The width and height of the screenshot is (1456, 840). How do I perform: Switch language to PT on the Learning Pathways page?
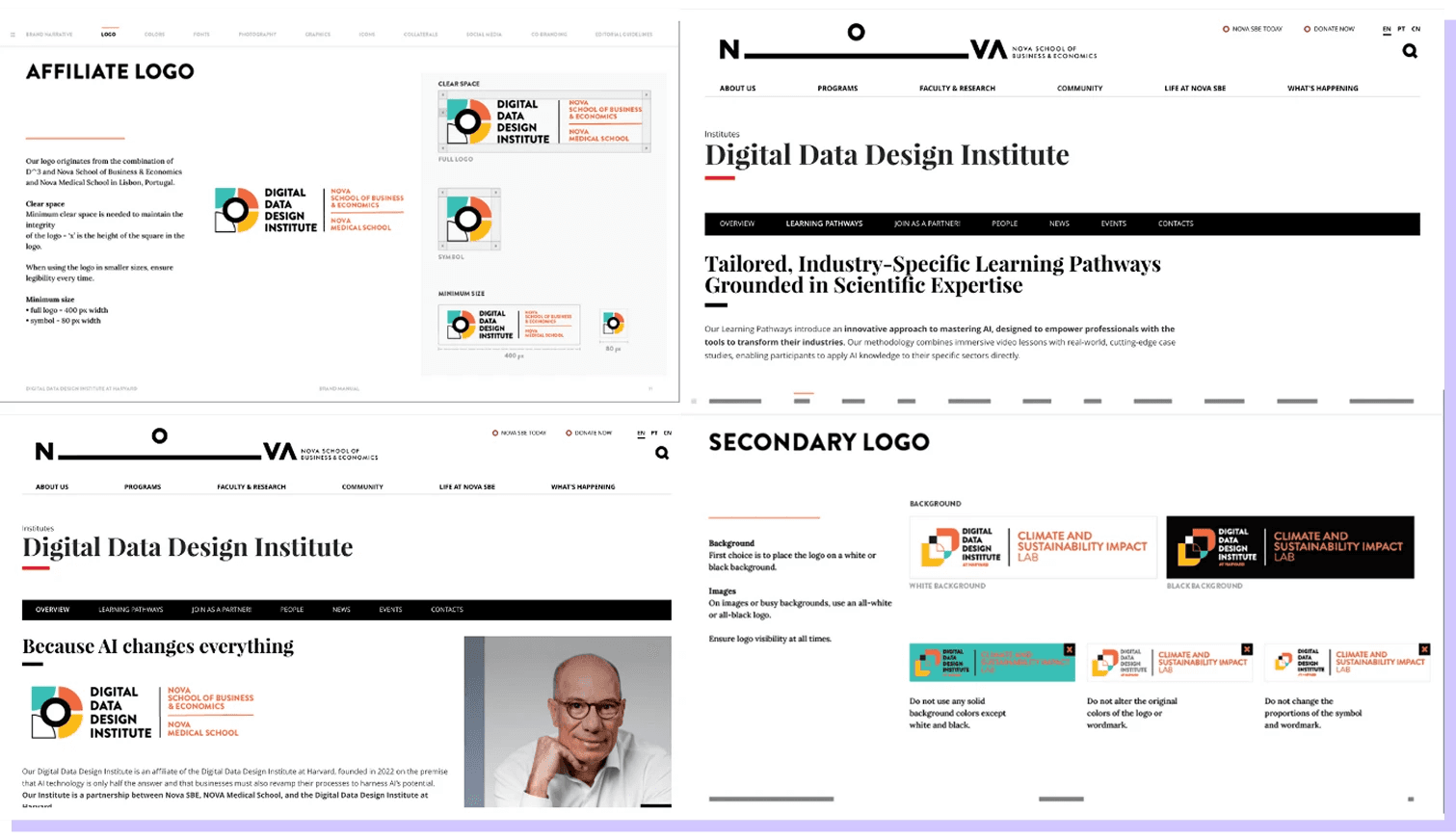(1401, 29)
